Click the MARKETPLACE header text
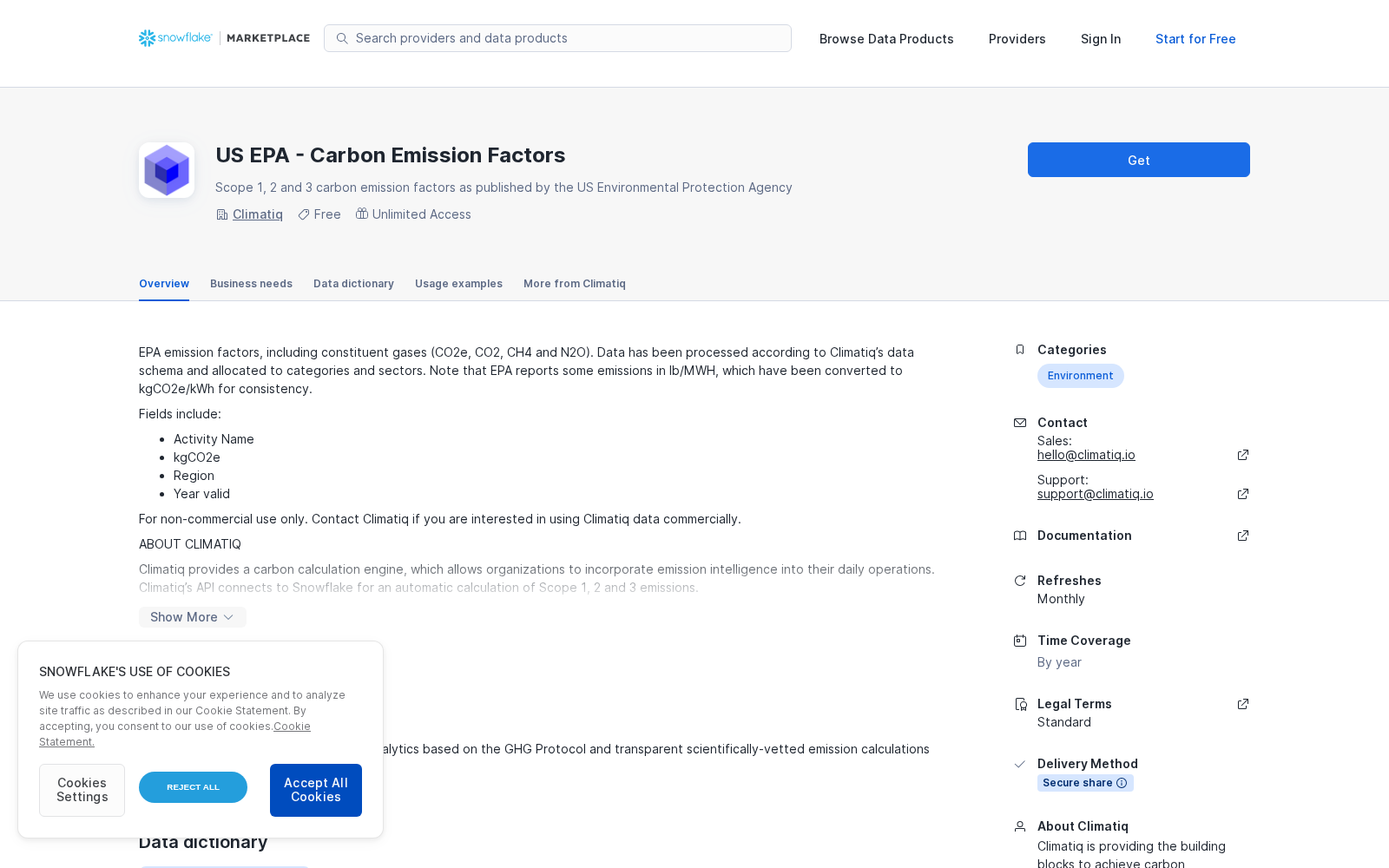1389x868 pixels. tap(268, 38)
